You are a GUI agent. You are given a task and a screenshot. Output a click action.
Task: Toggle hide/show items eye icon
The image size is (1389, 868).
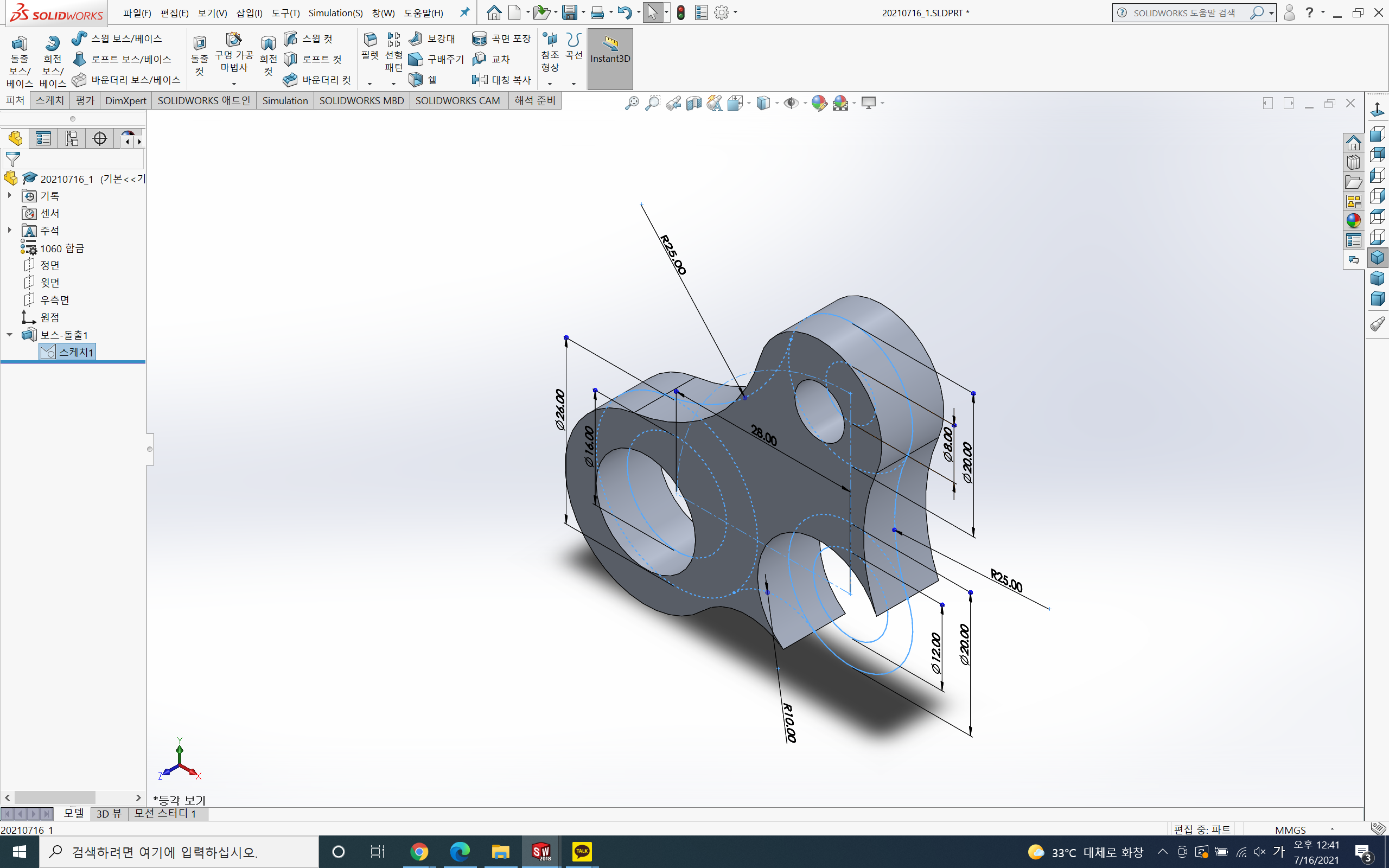tap(791, 103)
